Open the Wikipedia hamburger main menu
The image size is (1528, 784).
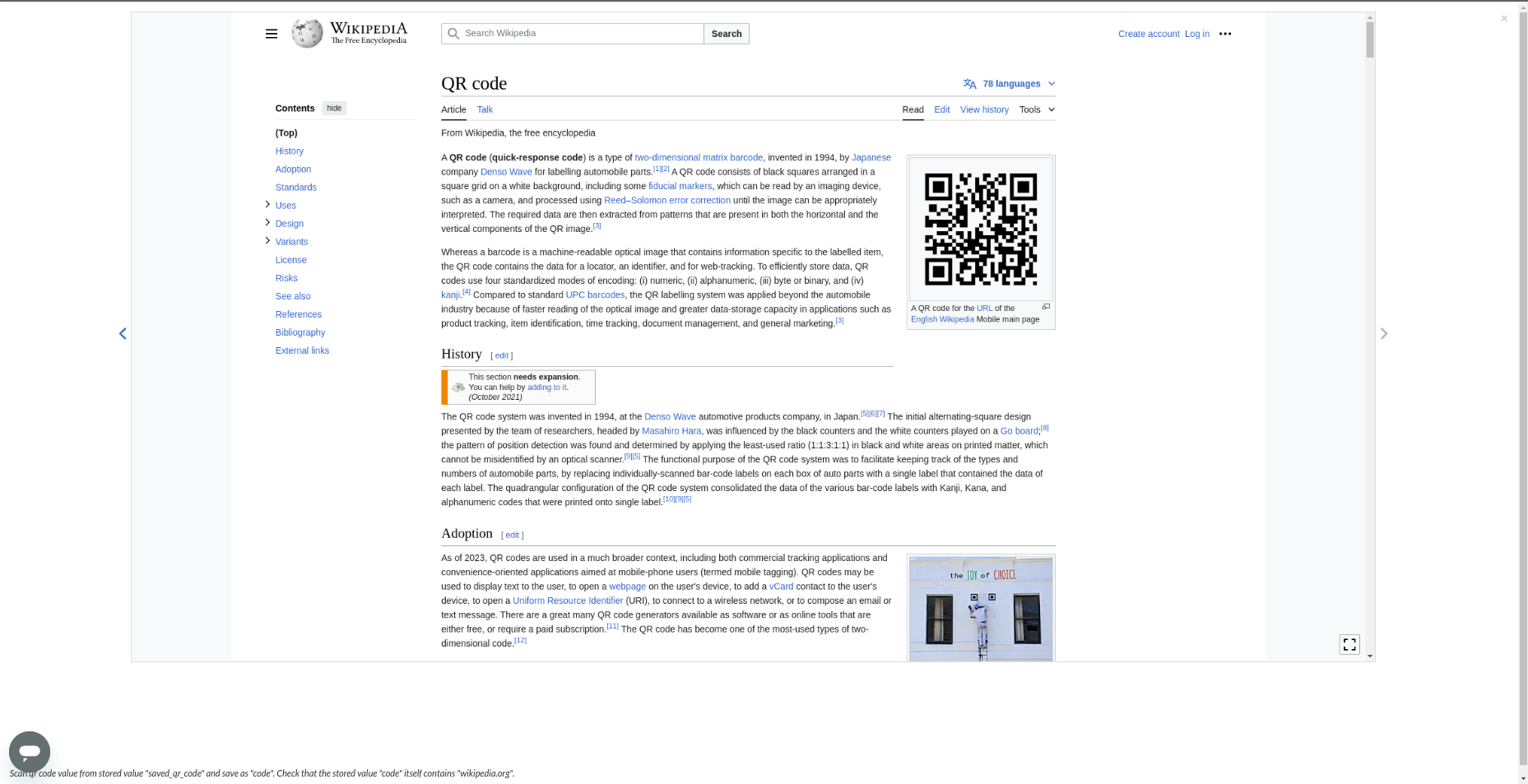coord(272,34)
